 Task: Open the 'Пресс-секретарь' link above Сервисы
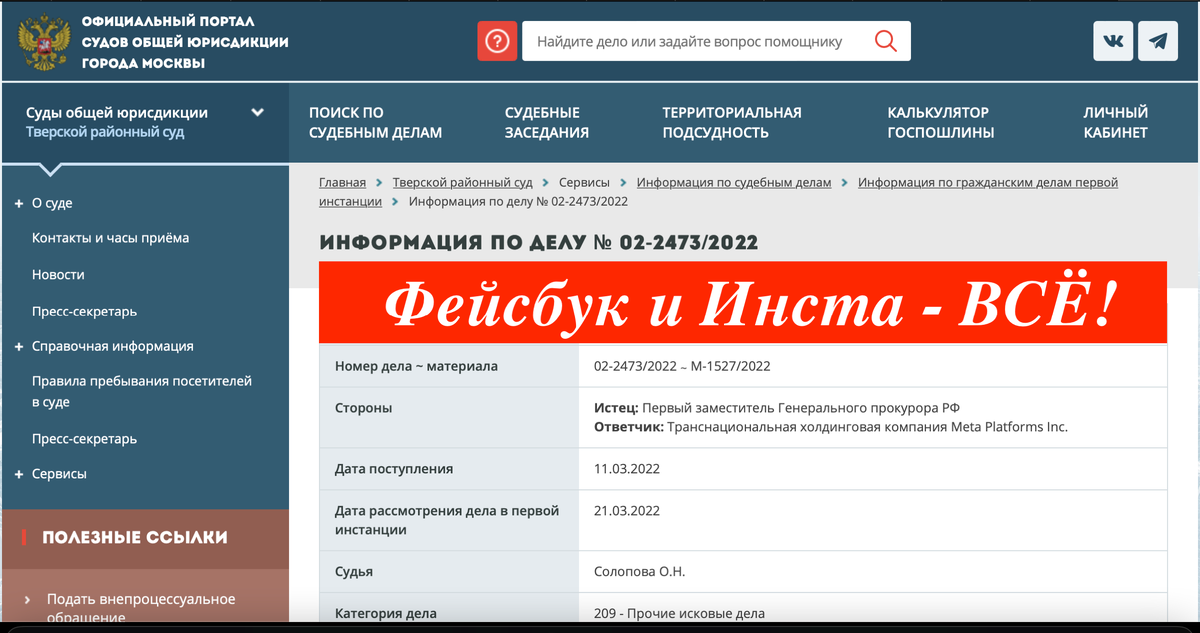(x=84, y=438)
